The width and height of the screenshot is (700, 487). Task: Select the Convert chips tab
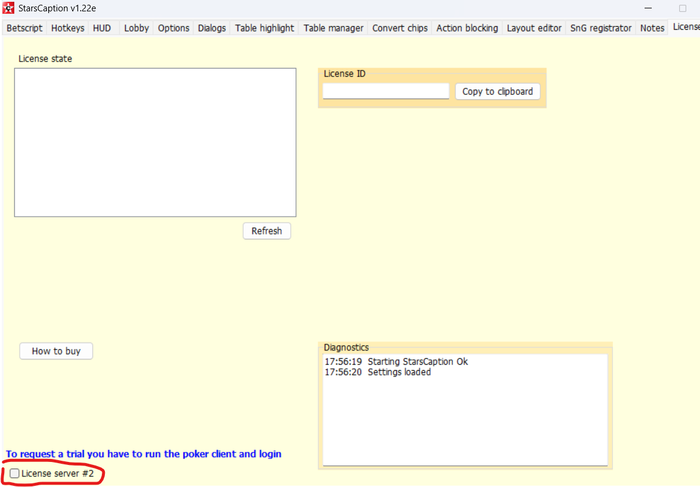tap(400, 28)
